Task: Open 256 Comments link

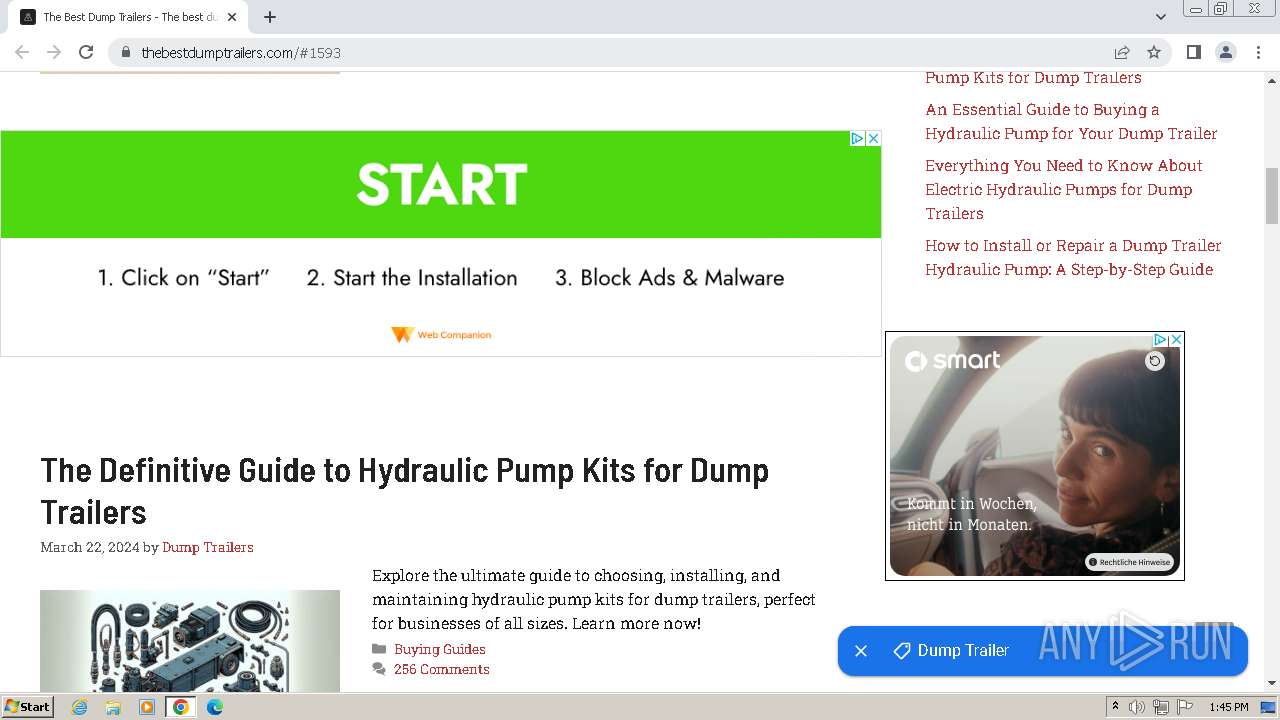Action: click(x=441, y=669)
